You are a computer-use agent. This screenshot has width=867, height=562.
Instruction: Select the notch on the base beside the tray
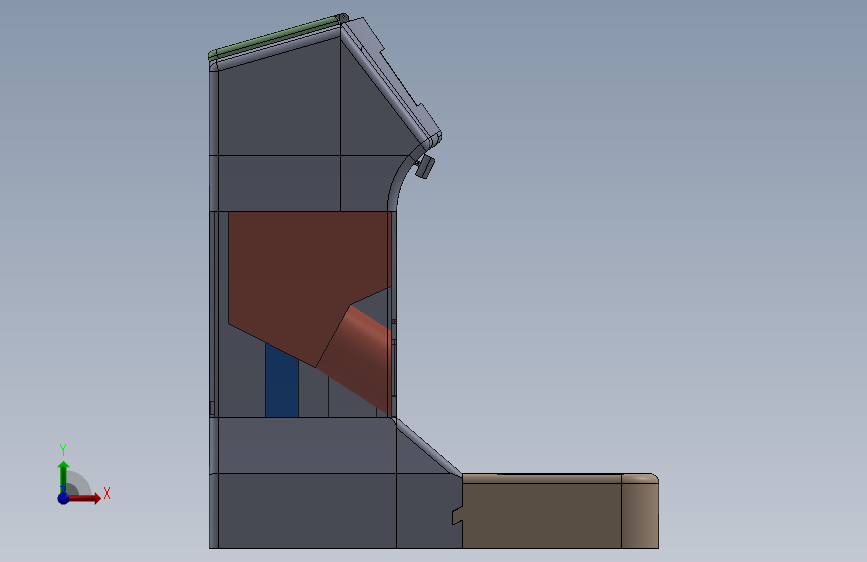457,517
